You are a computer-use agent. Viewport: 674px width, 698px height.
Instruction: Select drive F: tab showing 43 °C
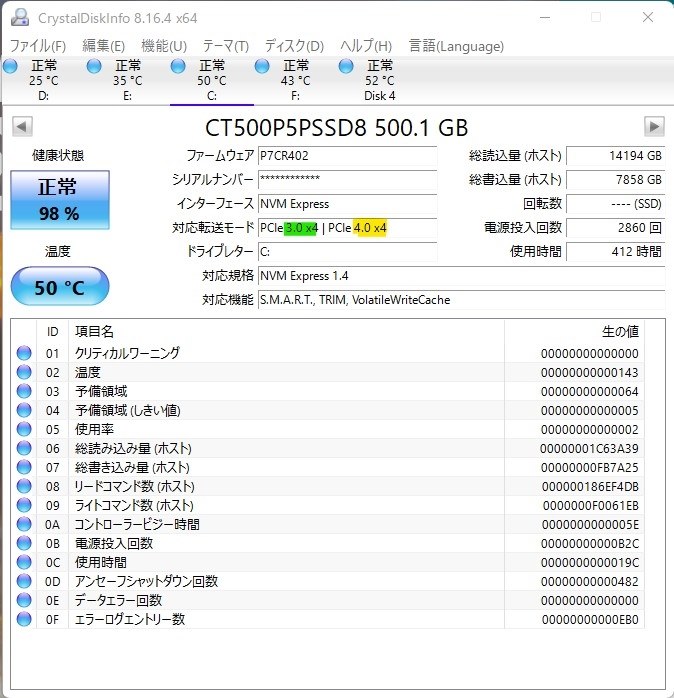296,81
